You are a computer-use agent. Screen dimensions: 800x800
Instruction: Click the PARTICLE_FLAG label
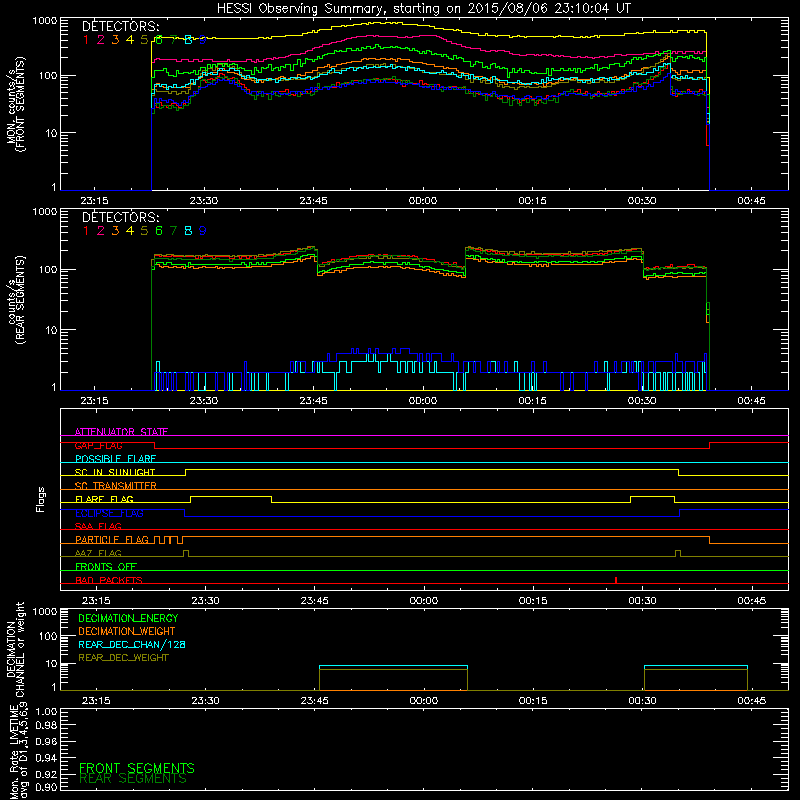112,540
